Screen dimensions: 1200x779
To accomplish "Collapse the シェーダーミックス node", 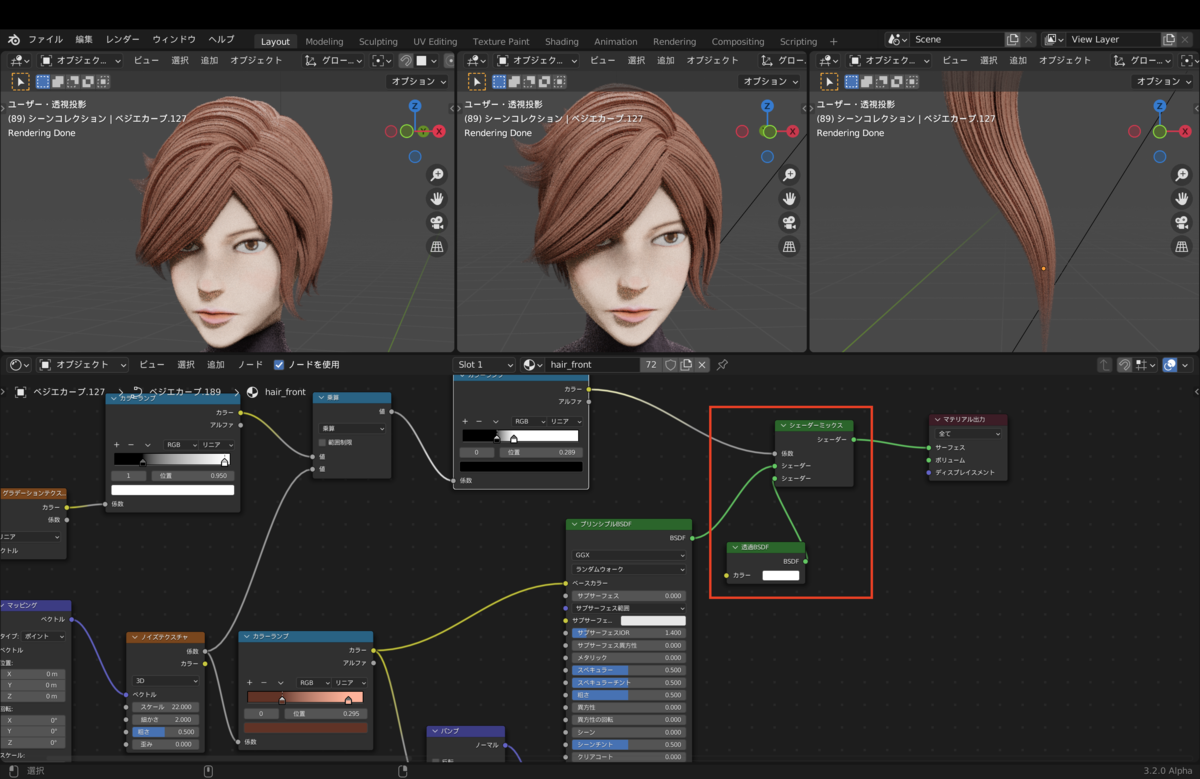I will [784, 426].
